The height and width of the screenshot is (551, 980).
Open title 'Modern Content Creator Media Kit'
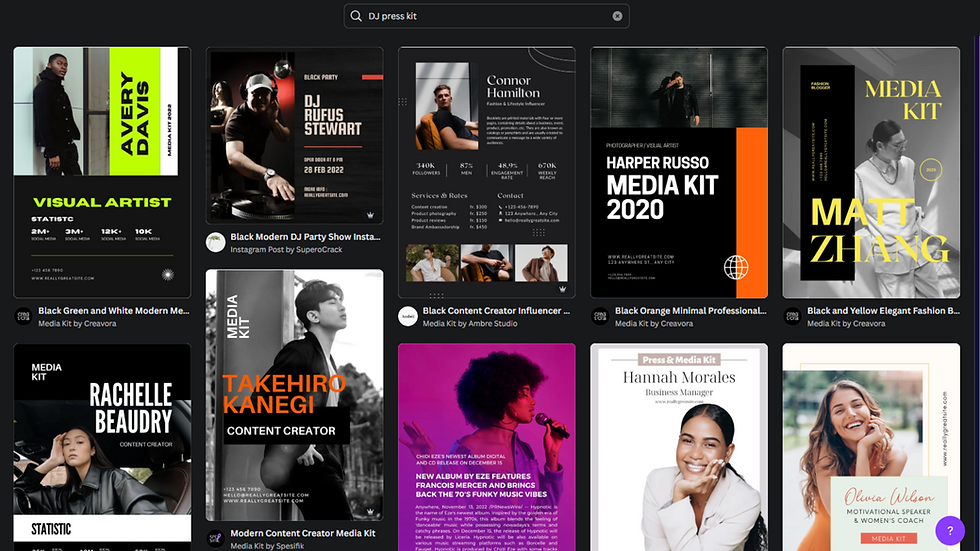(302, 533)
